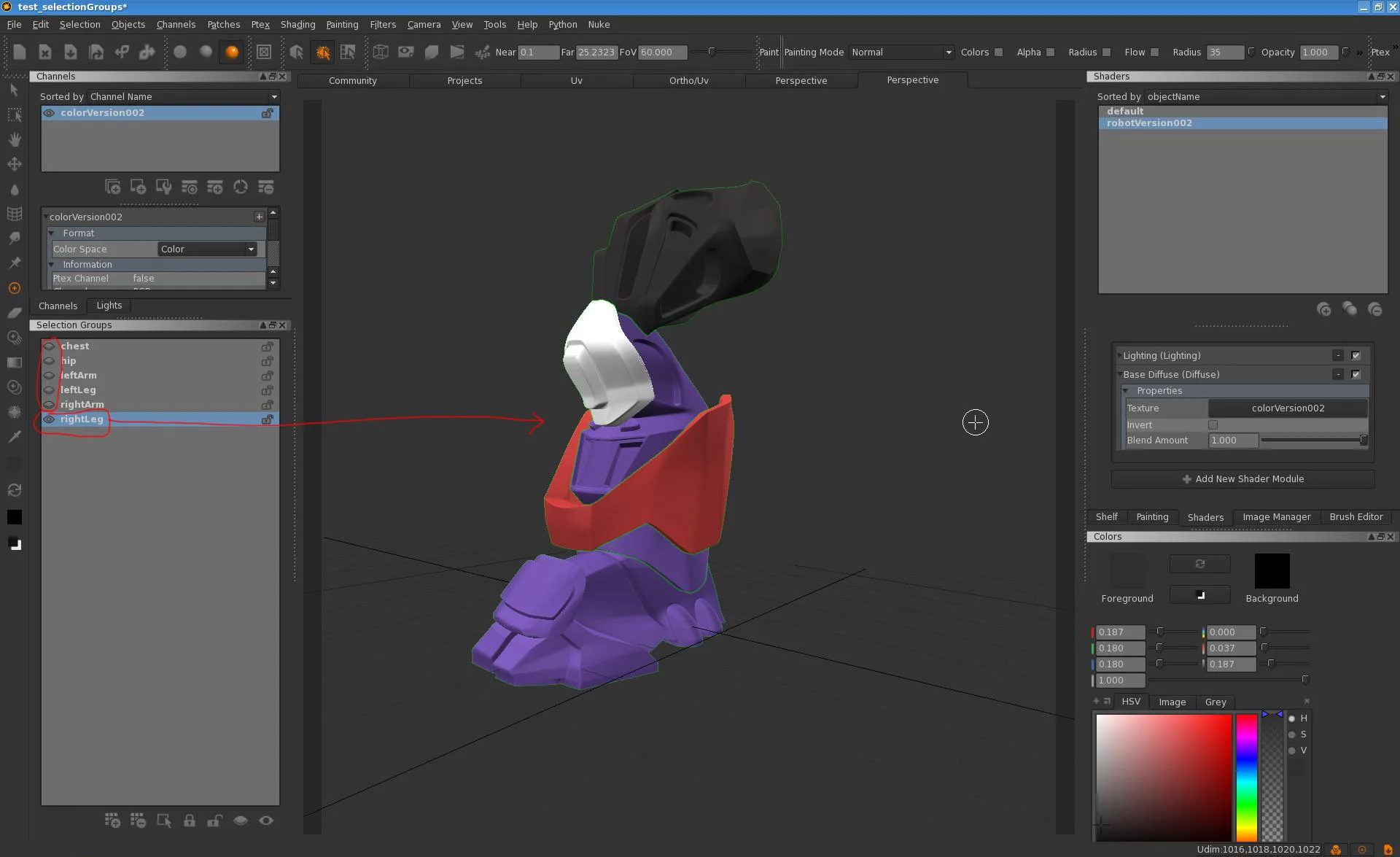1400x857 pixels.
Task: Select the object selection mode icon
Action: (297, 52)
